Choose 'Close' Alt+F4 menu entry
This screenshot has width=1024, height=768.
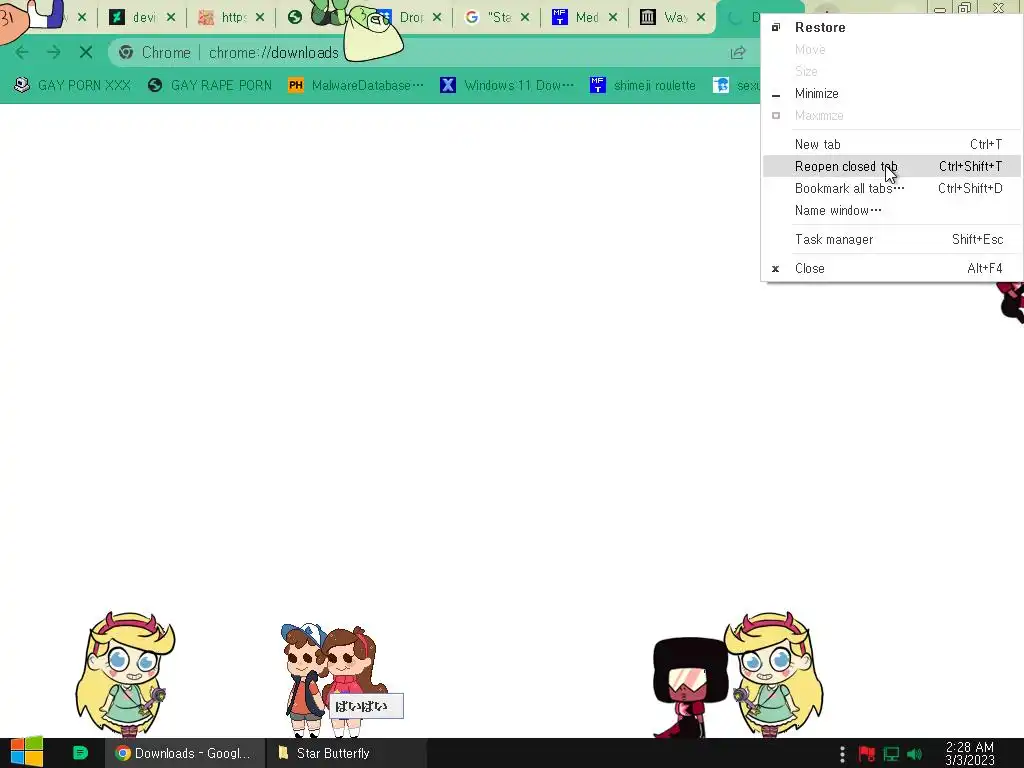[892, 268]
